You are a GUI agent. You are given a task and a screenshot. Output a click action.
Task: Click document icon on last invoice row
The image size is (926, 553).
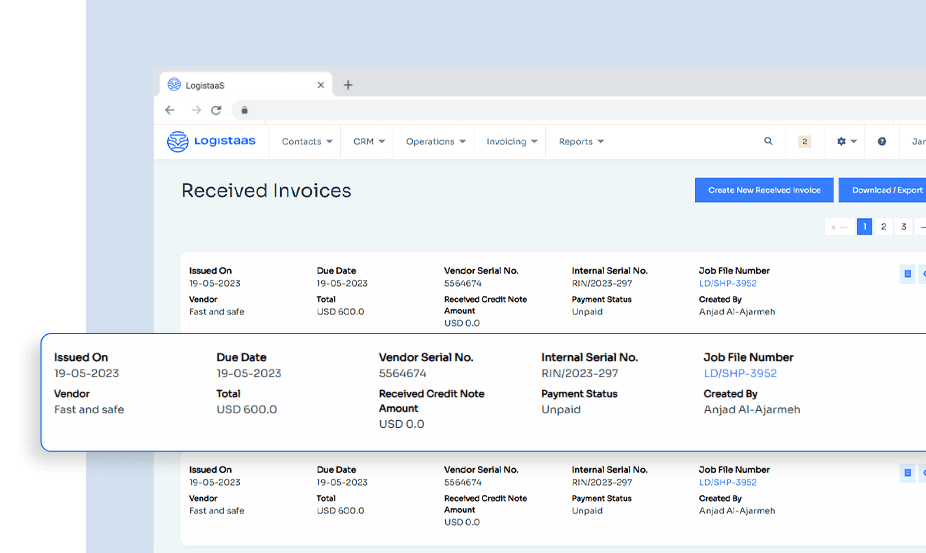pos(908,473)
